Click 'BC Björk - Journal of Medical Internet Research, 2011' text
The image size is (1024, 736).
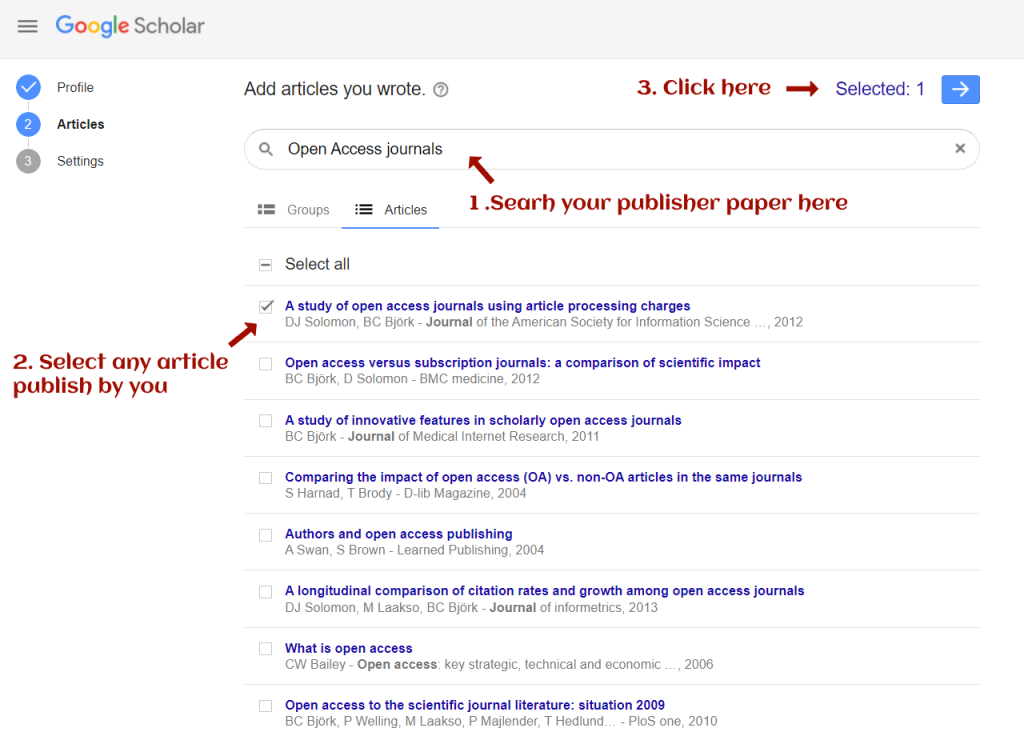pyautogui.click(x=442, y=436)
